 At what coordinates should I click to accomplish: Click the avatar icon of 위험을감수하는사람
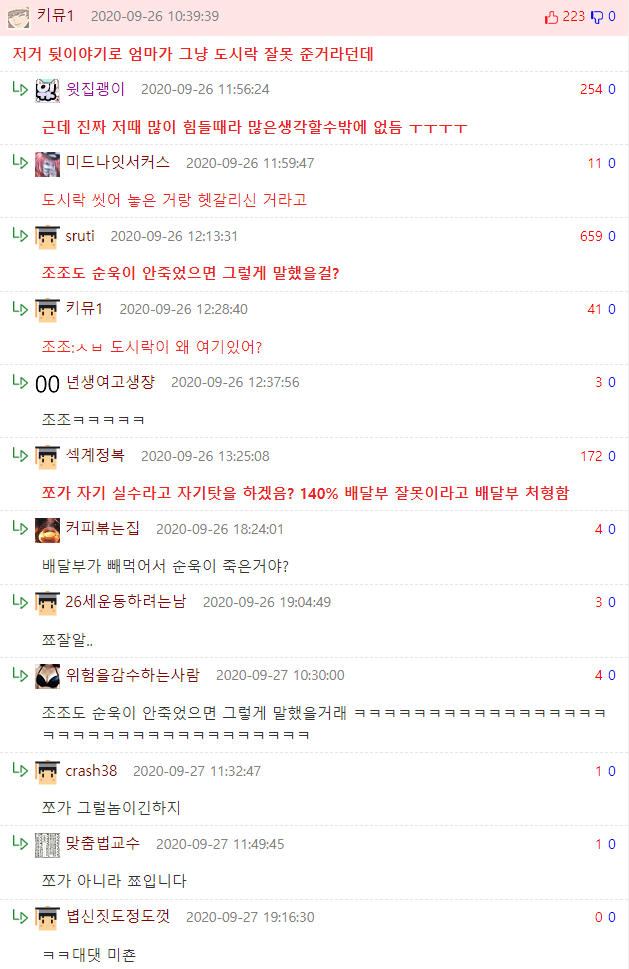coord(47,676)
